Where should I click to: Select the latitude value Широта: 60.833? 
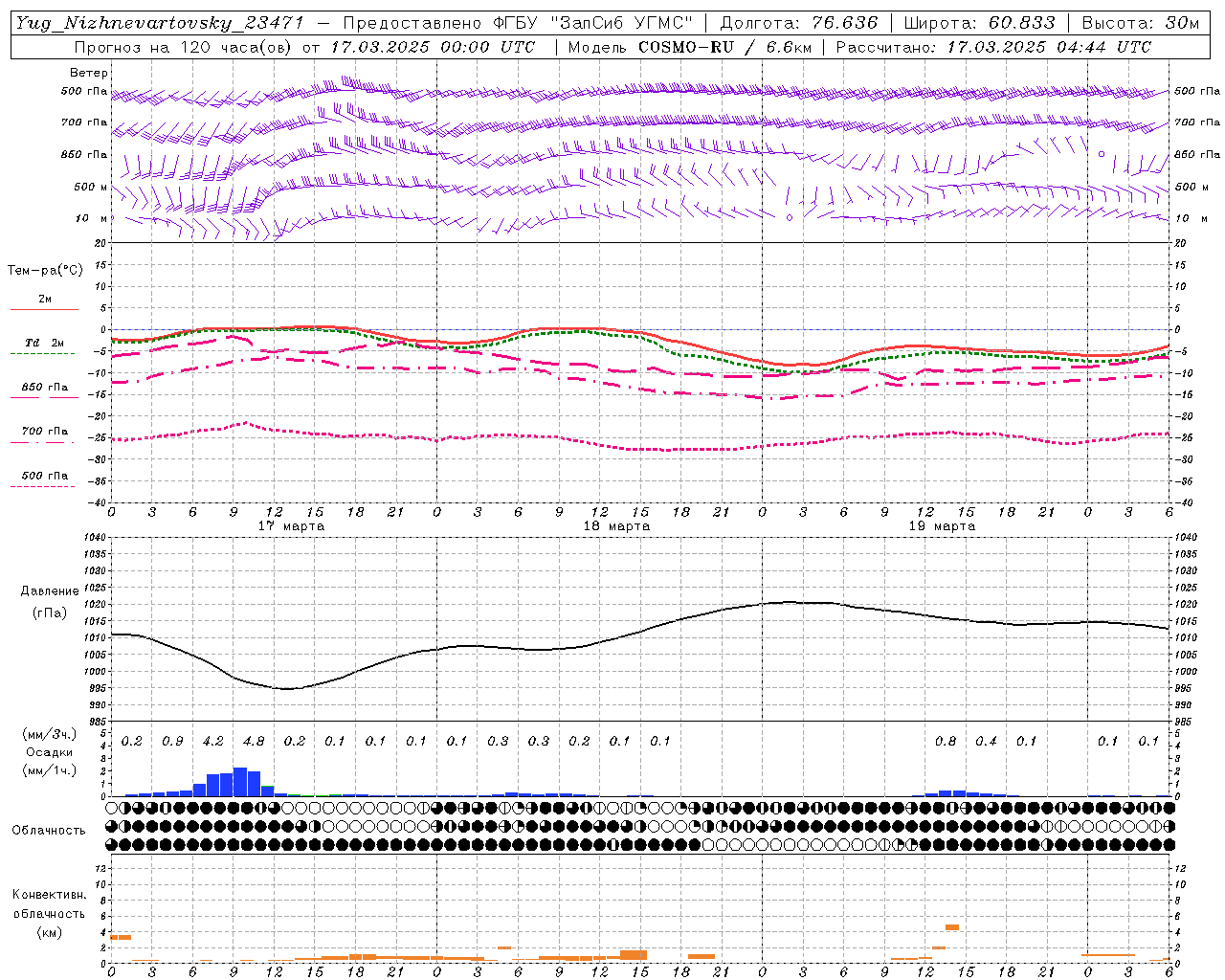tap(980, 23)
